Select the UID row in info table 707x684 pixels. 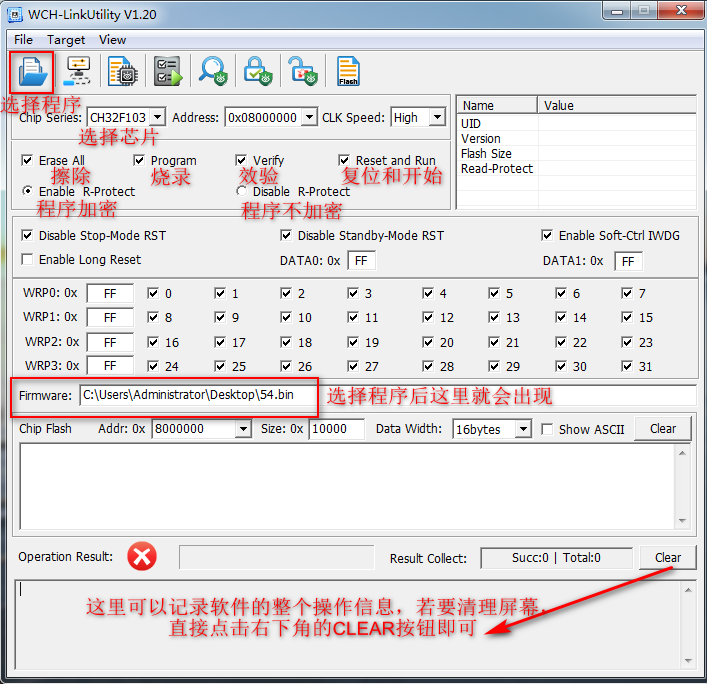[577, 124]
